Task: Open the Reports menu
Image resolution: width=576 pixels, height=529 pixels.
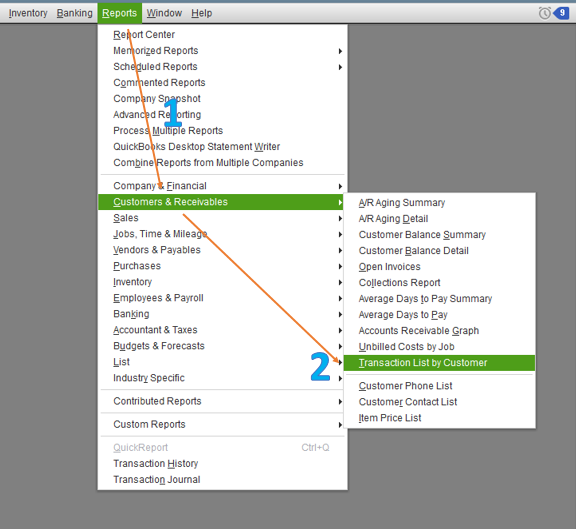Action: pyautogui.click(x=119, y=13)
